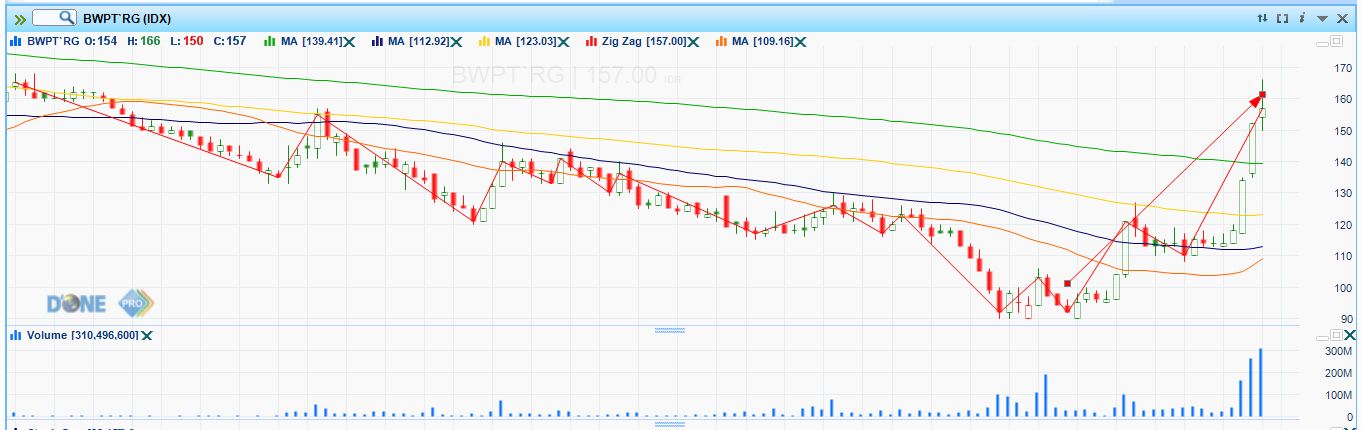Minimize the price pane

tap(1322, 42)
